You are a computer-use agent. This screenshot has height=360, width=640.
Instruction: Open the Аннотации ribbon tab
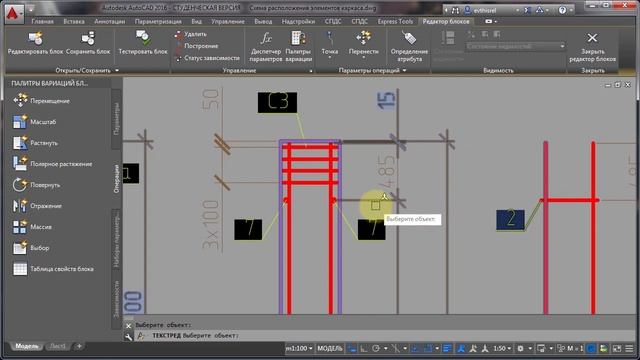[109, 21]
